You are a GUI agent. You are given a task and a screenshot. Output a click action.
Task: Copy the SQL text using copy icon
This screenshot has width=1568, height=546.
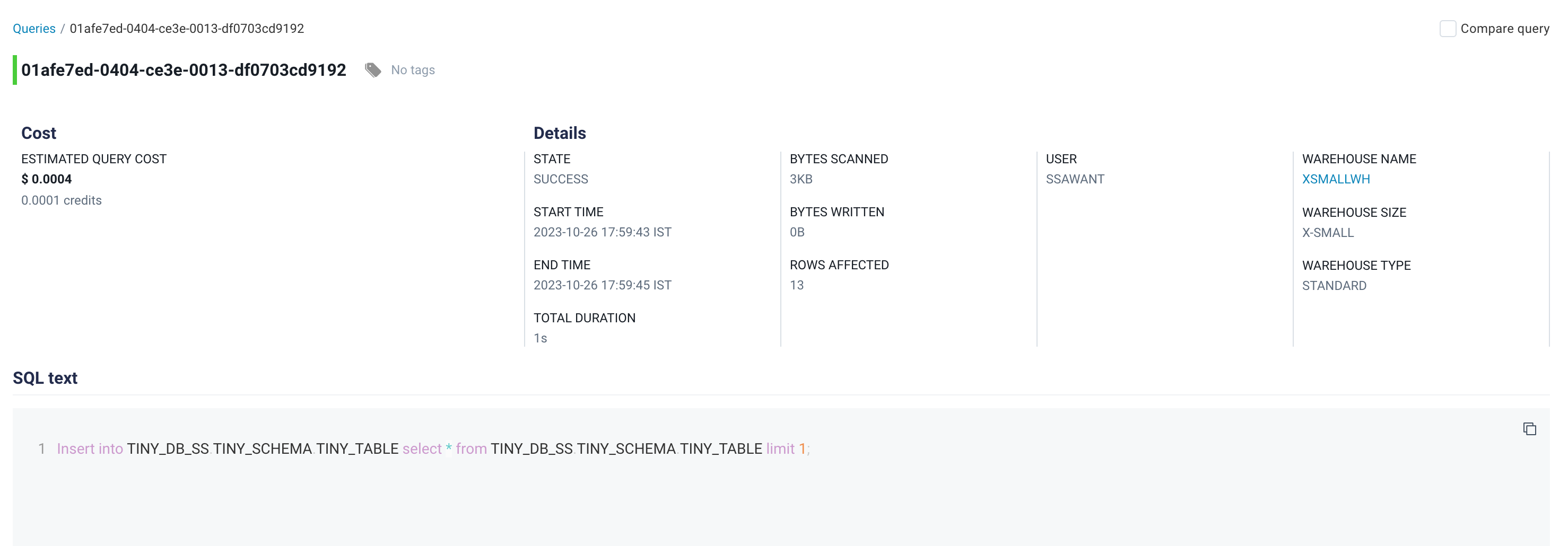click(1529, 429)
